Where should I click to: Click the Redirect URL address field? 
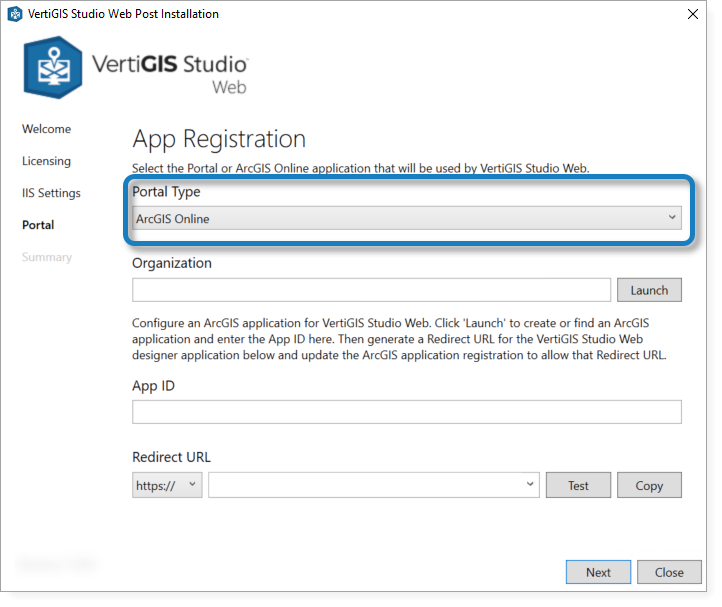(365, 485)
